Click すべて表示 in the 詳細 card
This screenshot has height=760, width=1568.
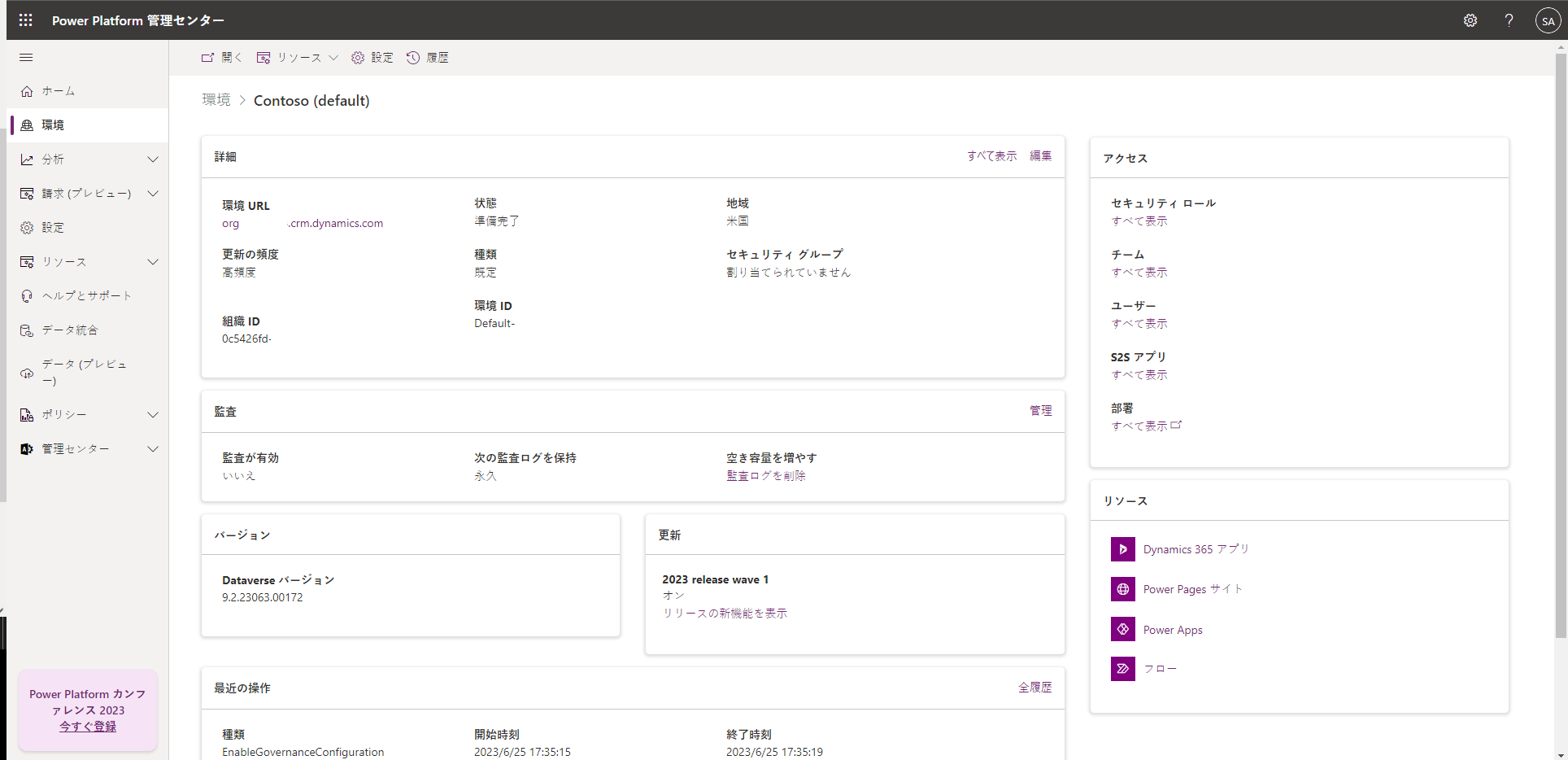coord(991,156)
